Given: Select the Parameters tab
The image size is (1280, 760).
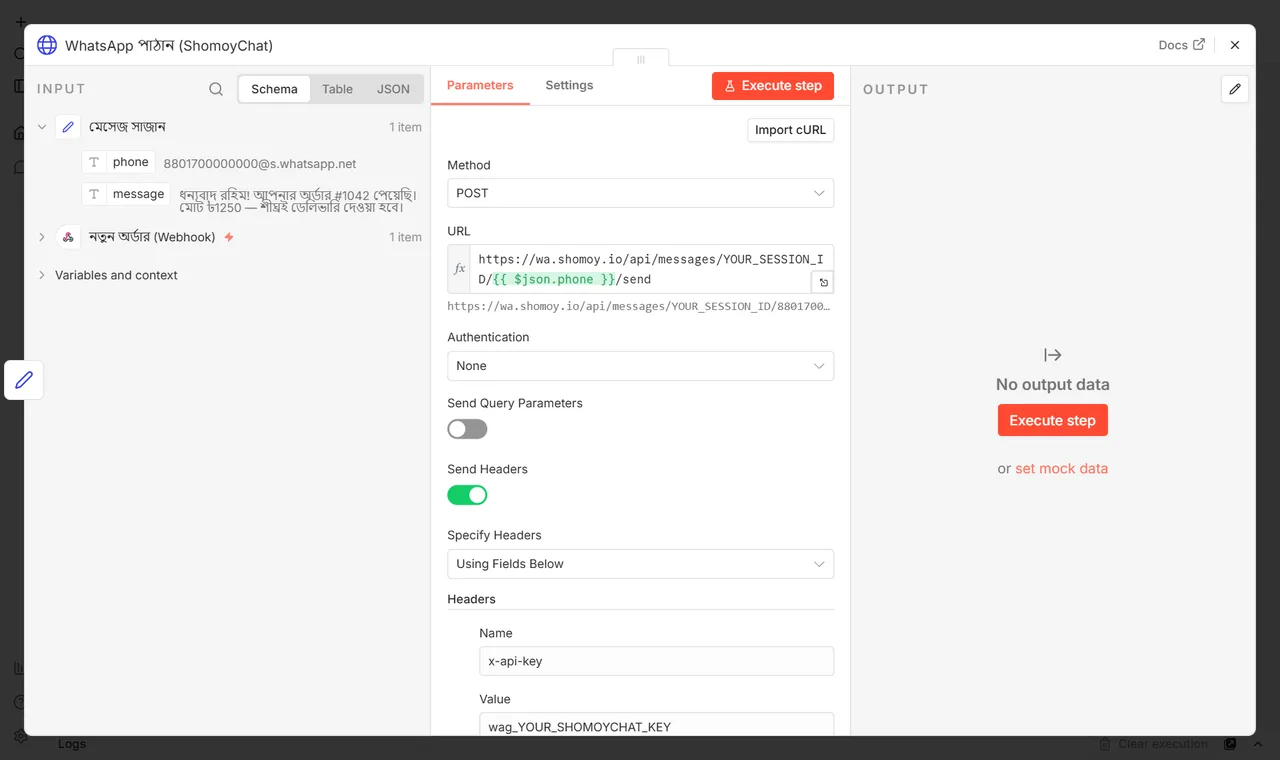Looking at the screenshot, I should tap(480, 85).
